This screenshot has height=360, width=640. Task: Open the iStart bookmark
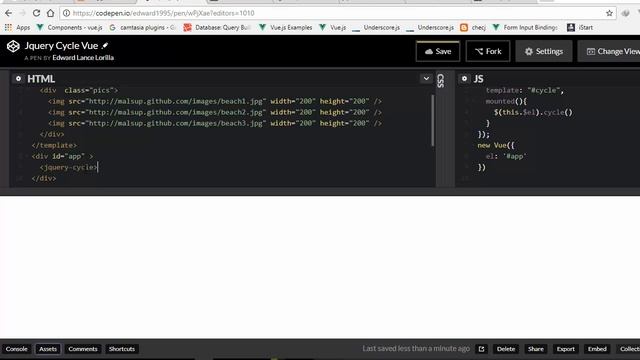tap(580, 27)
